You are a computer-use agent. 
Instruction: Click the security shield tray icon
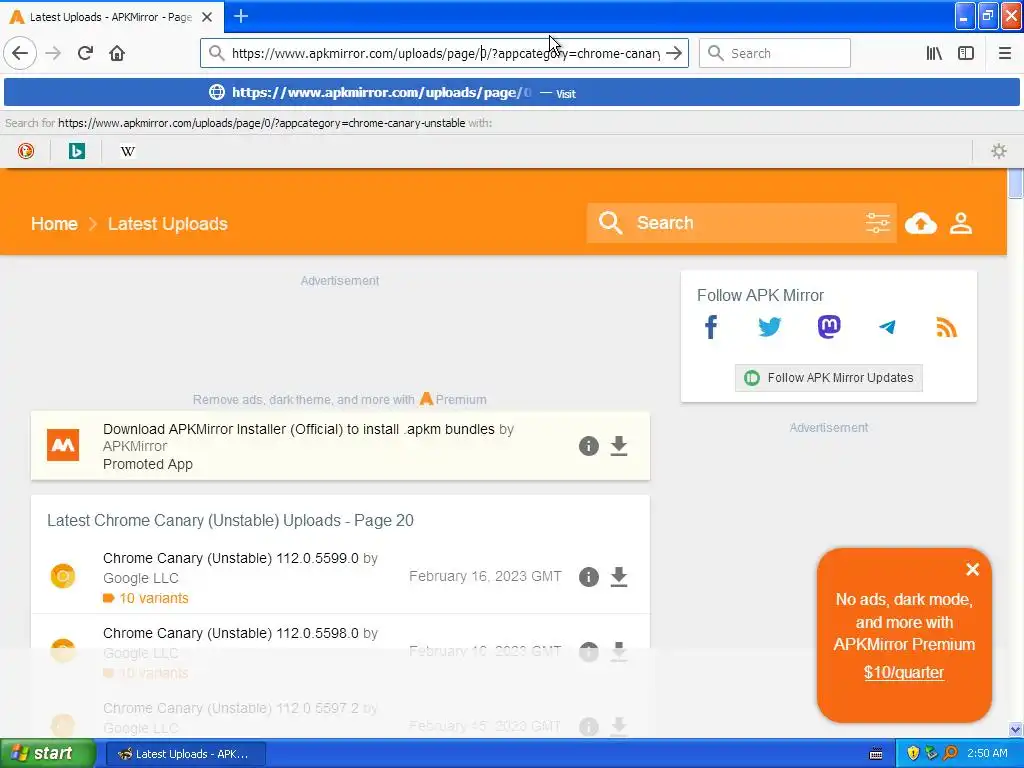click(x=912, y=754)
